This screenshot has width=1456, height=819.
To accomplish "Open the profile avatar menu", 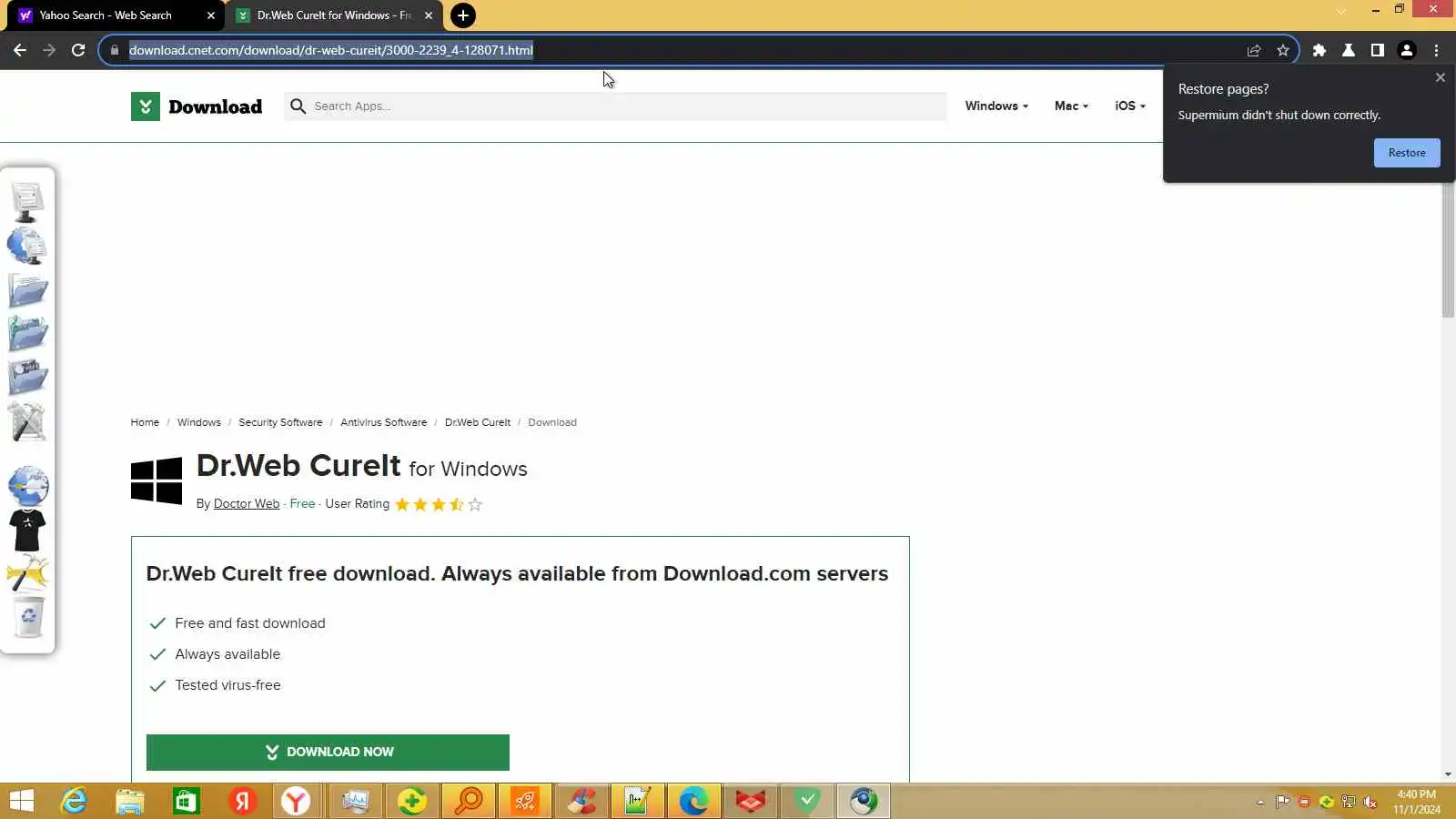I will 1407,50.
